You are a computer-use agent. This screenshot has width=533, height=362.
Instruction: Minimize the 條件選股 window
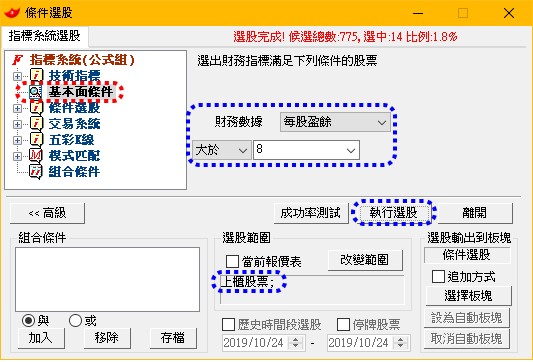coord(418,13)
